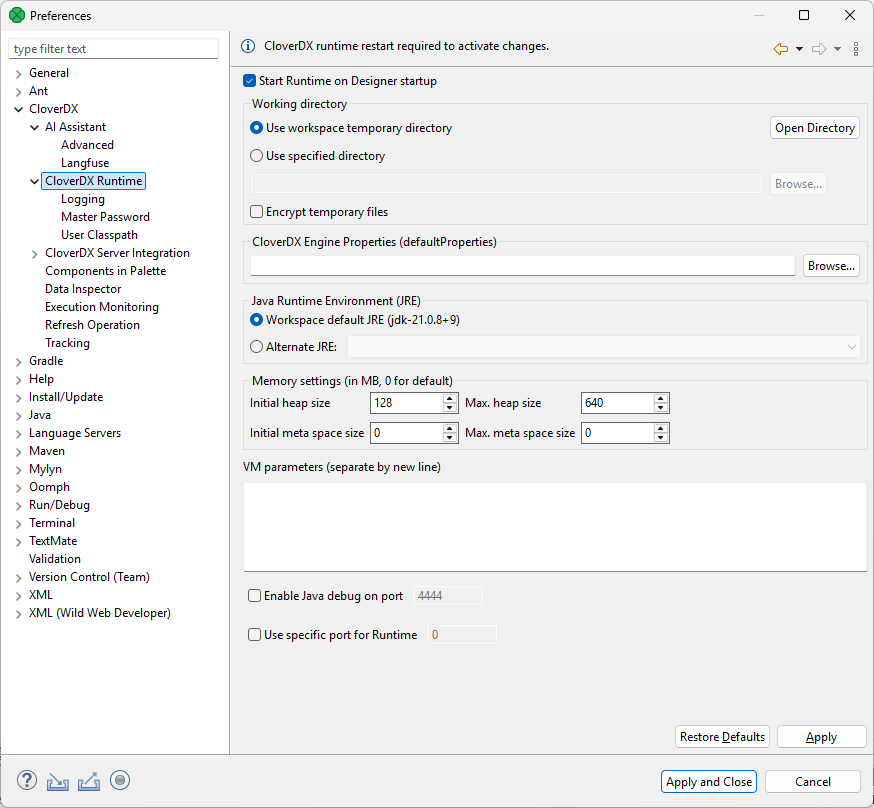This screenshot has width=874, height=808.
Task: Click the VM parameters text area
Action: pos(555,527)
